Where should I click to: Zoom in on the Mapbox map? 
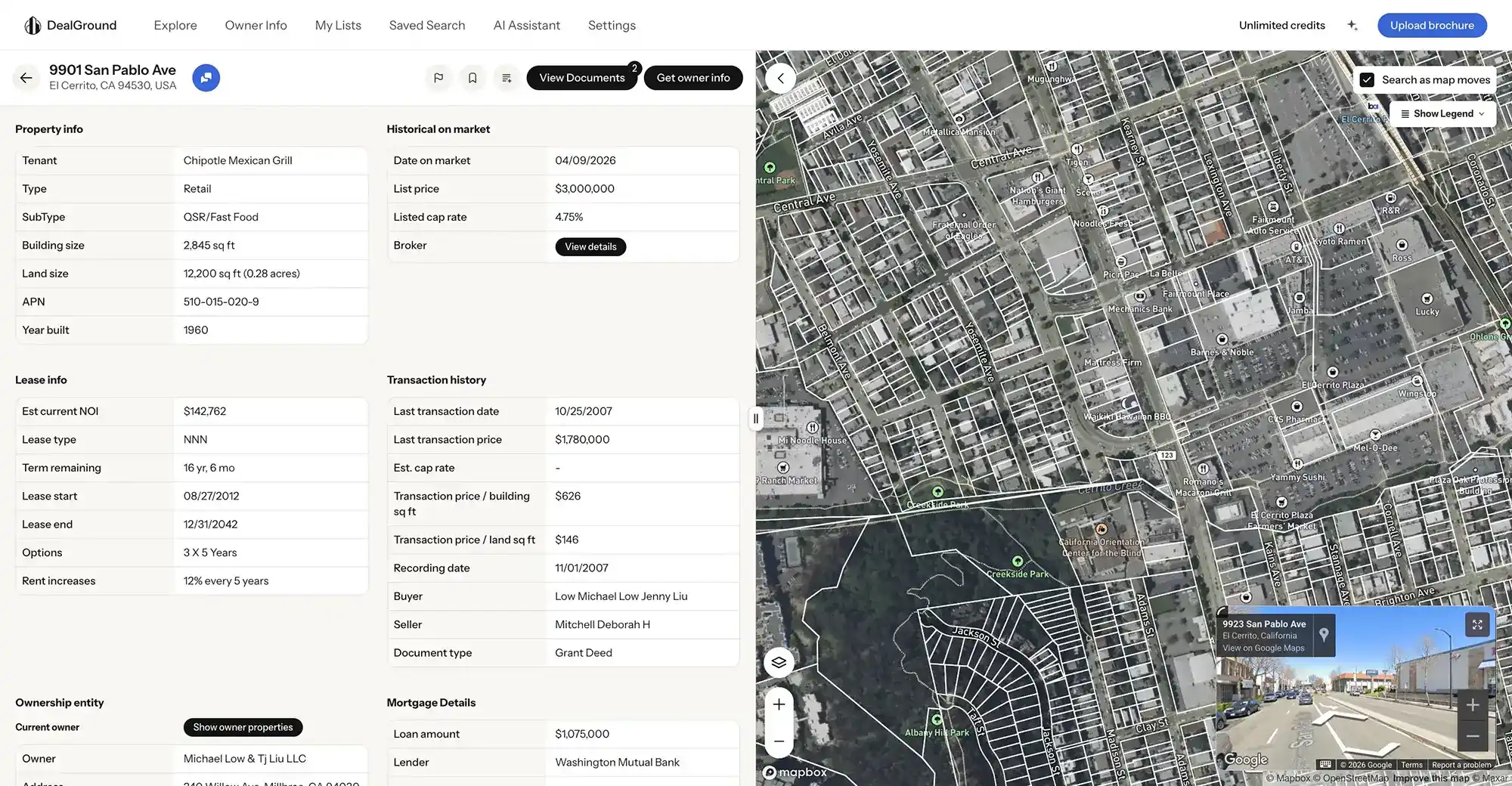pos(779,704)
